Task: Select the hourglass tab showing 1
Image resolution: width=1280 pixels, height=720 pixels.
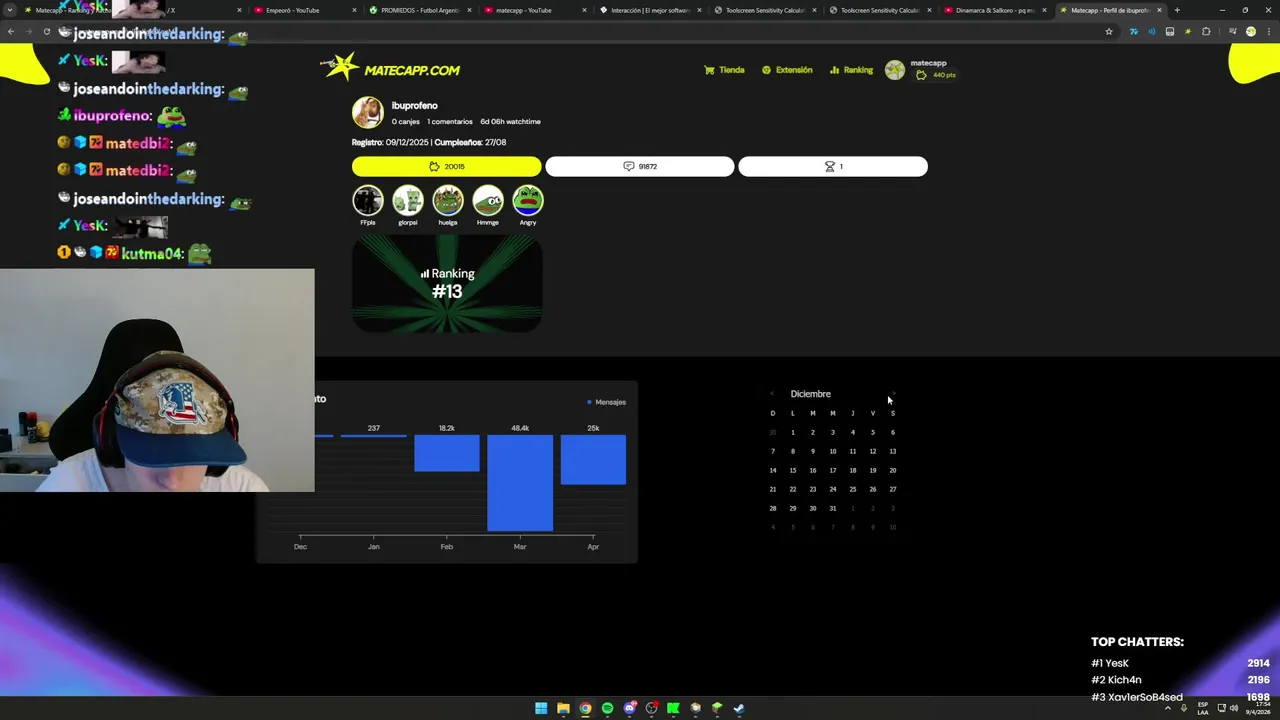Action: pos(833,167)
